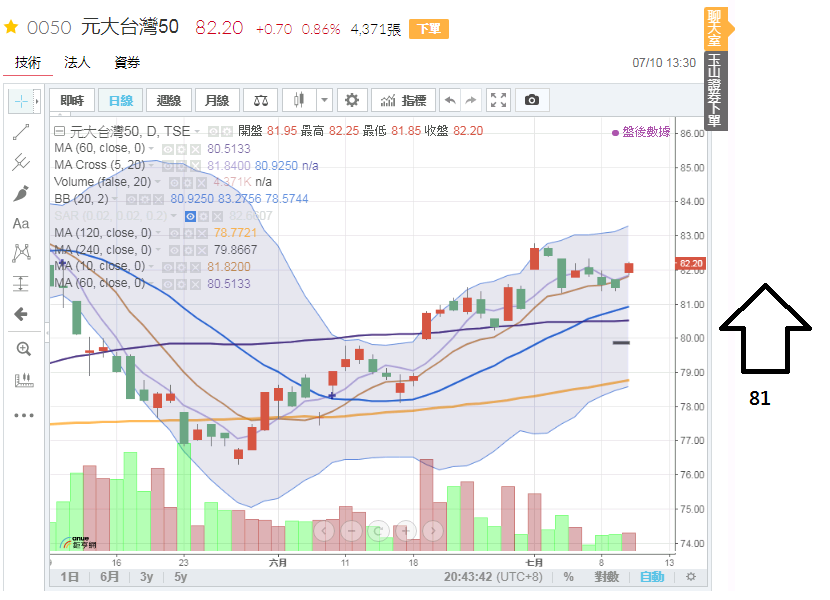Viewport: 830px width, 600px height.
Task: Toggle 對數 logarithmic scale
Action: coord(606,577)
